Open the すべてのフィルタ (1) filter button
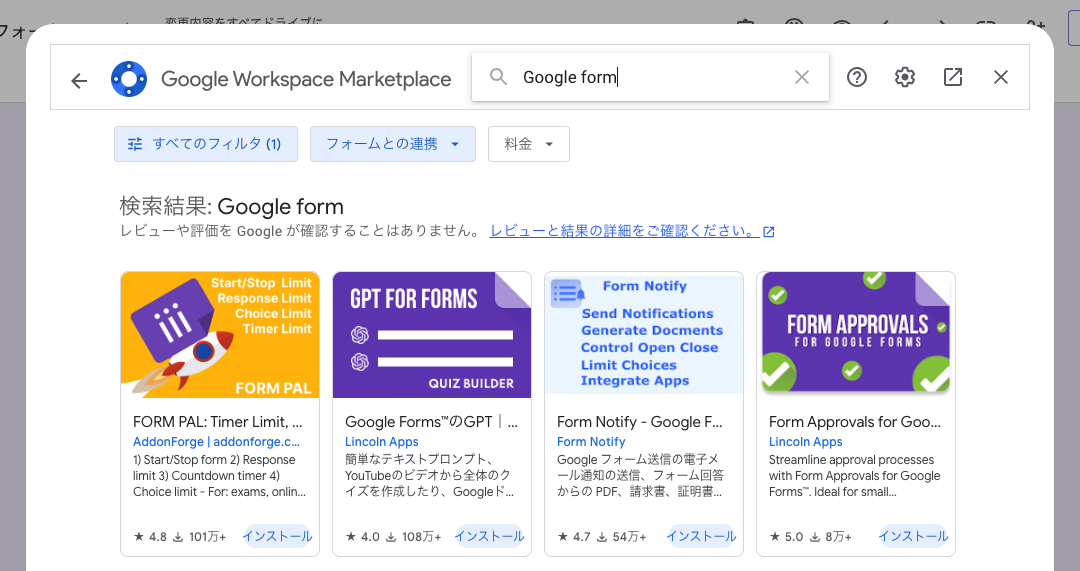The image size is (1080, 571). (x=206, y=144)
